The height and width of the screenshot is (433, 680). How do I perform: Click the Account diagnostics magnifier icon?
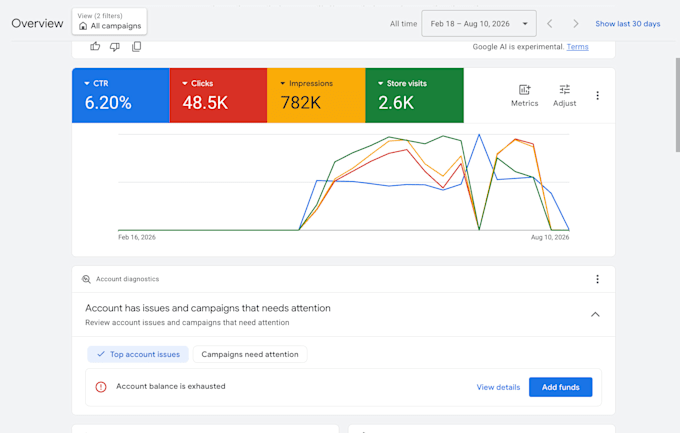[86, 279]
